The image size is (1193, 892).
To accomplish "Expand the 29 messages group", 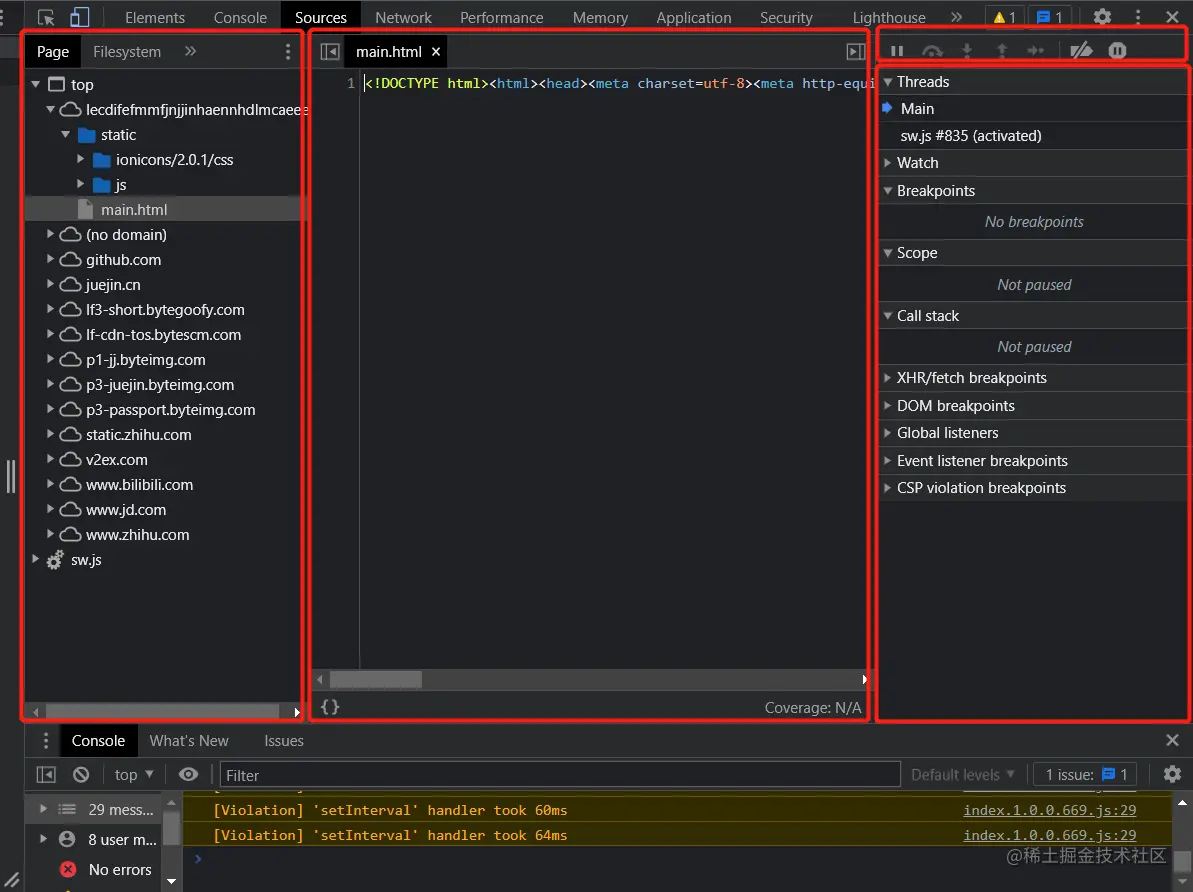I will point(43,809).
